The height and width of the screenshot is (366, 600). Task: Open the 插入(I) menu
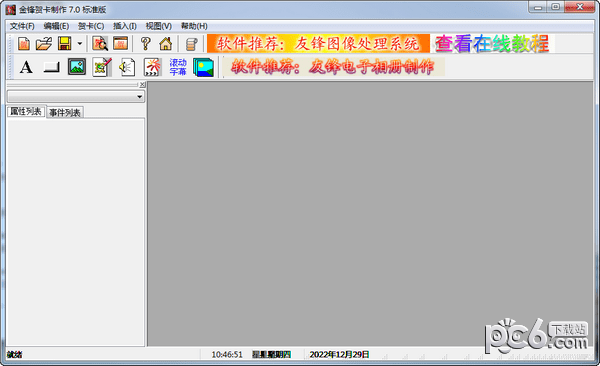125,26
